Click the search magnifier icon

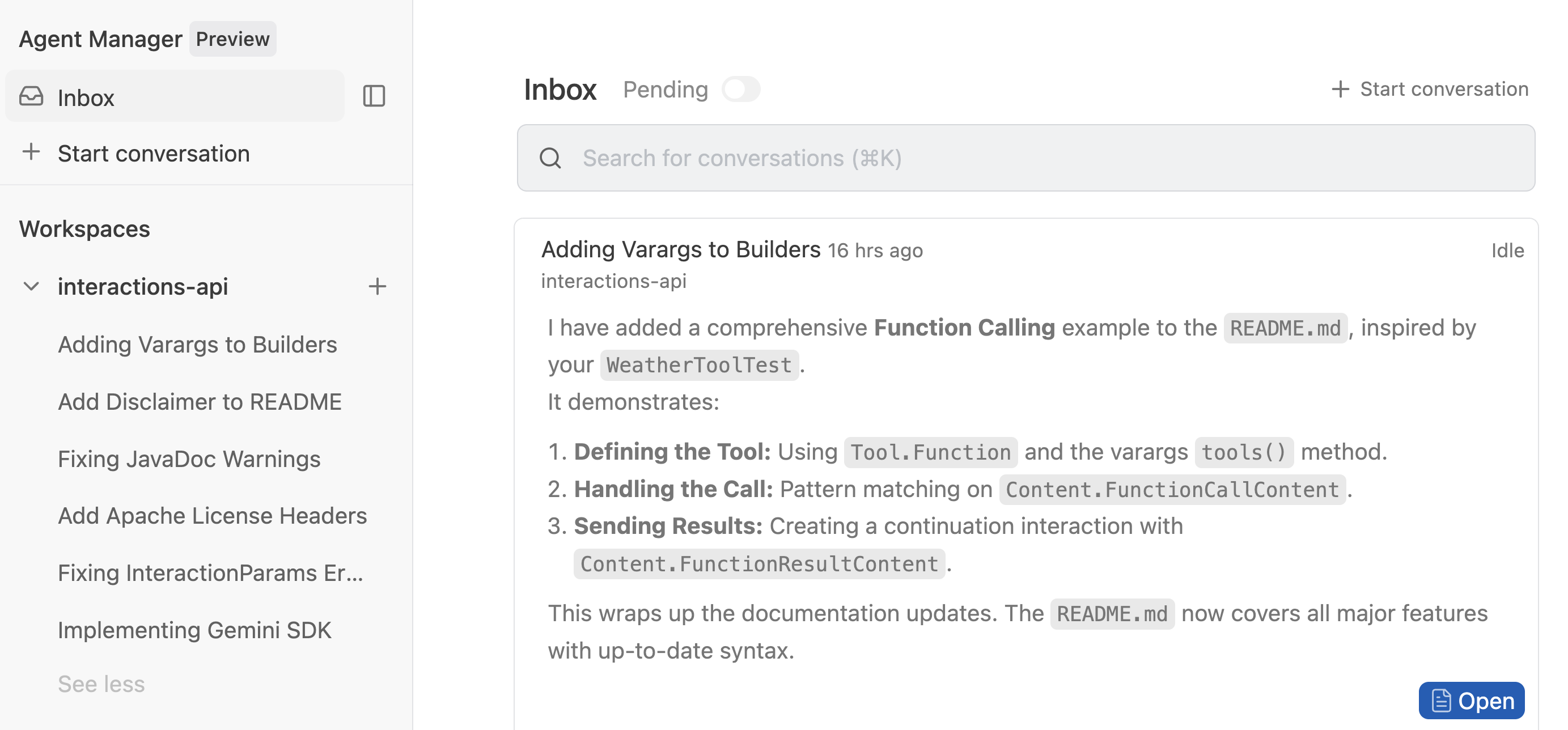click(550, 158)
